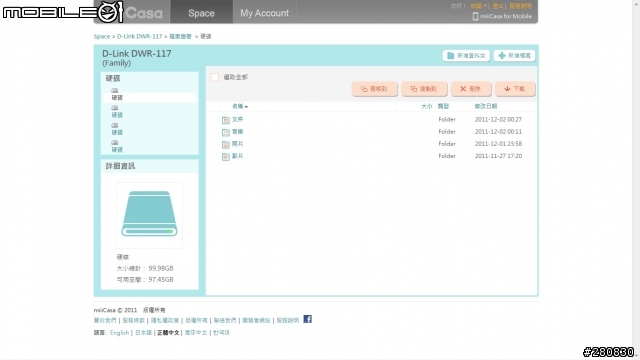
Task: Click the 文件 folder icon
Action: tap(226, 120)
